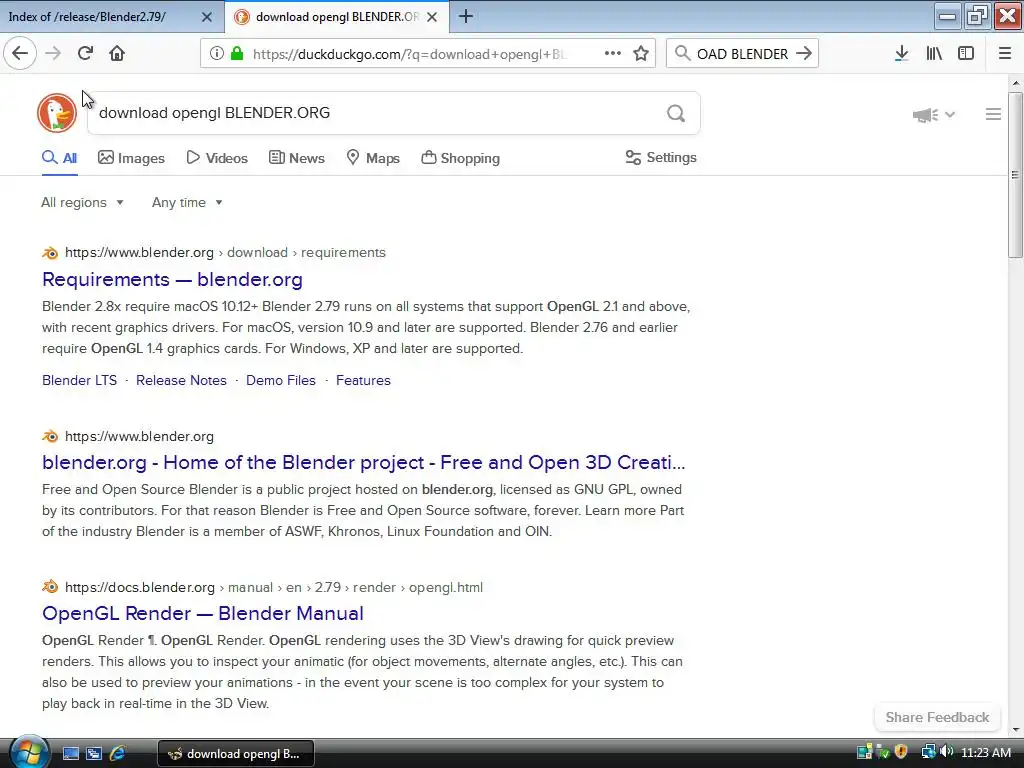The width and height of the screenshot is (1024, 768).
Task: Open a new browser tab
Action: tap(466, 16)
